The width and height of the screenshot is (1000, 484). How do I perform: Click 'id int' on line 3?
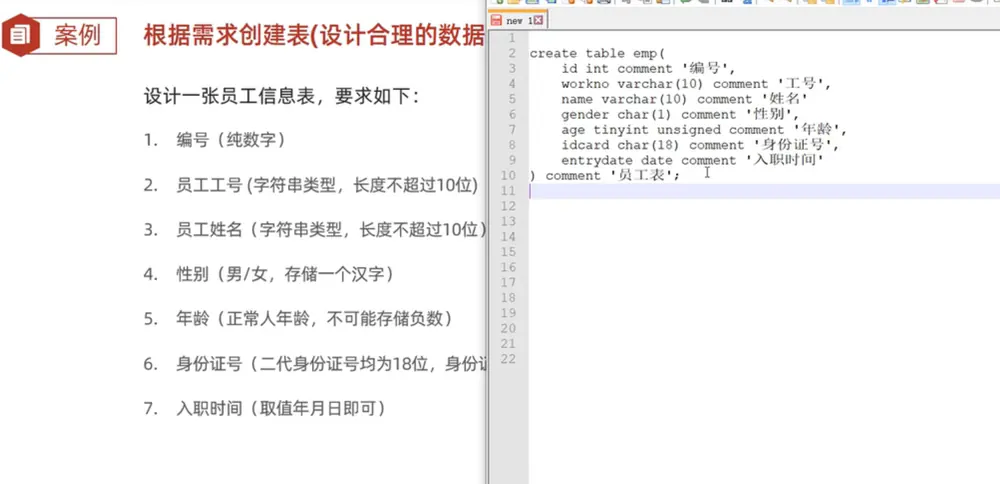click(585, 69)
